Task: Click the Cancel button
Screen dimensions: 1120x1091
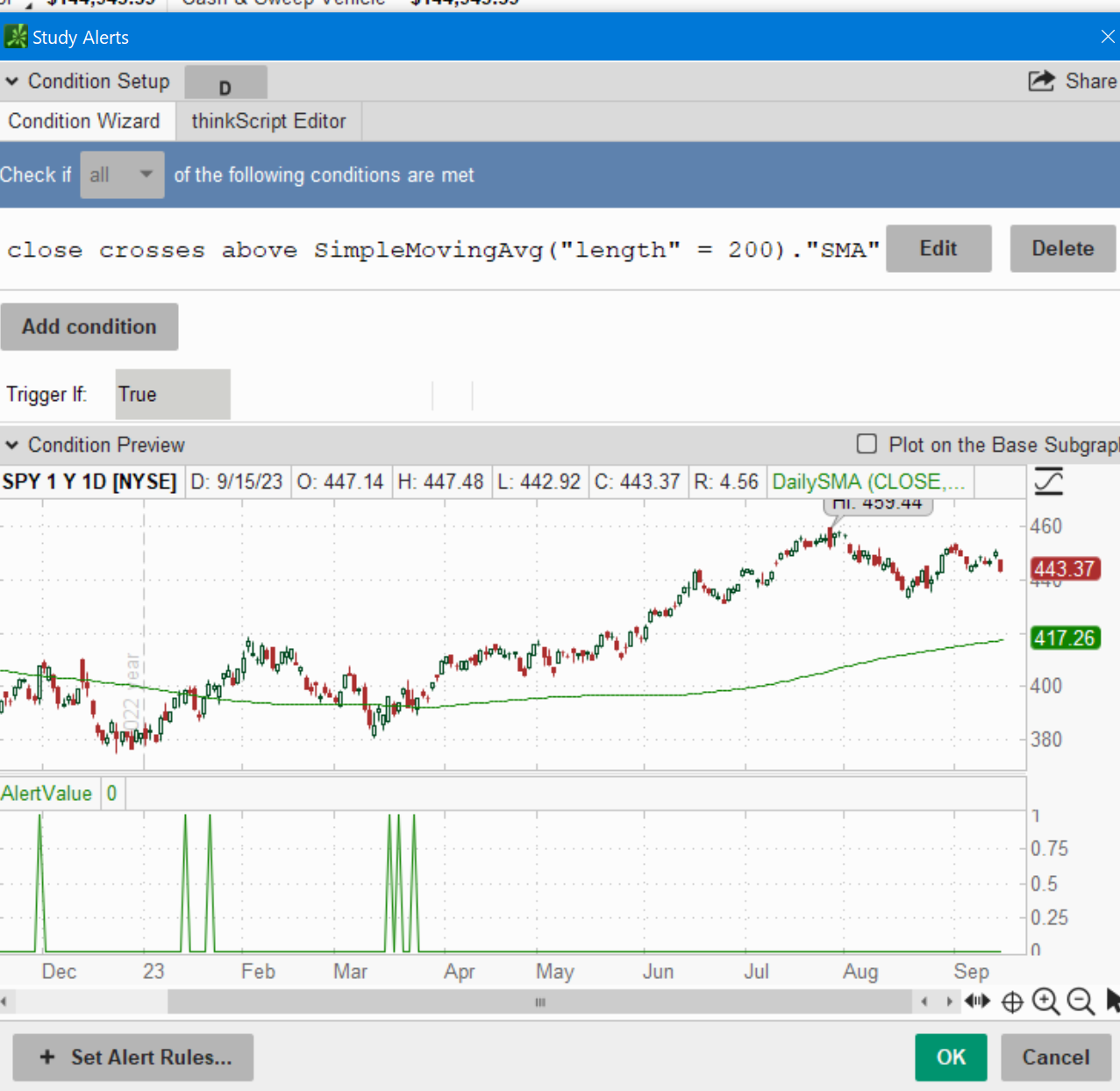Action: point(1056,1058)
